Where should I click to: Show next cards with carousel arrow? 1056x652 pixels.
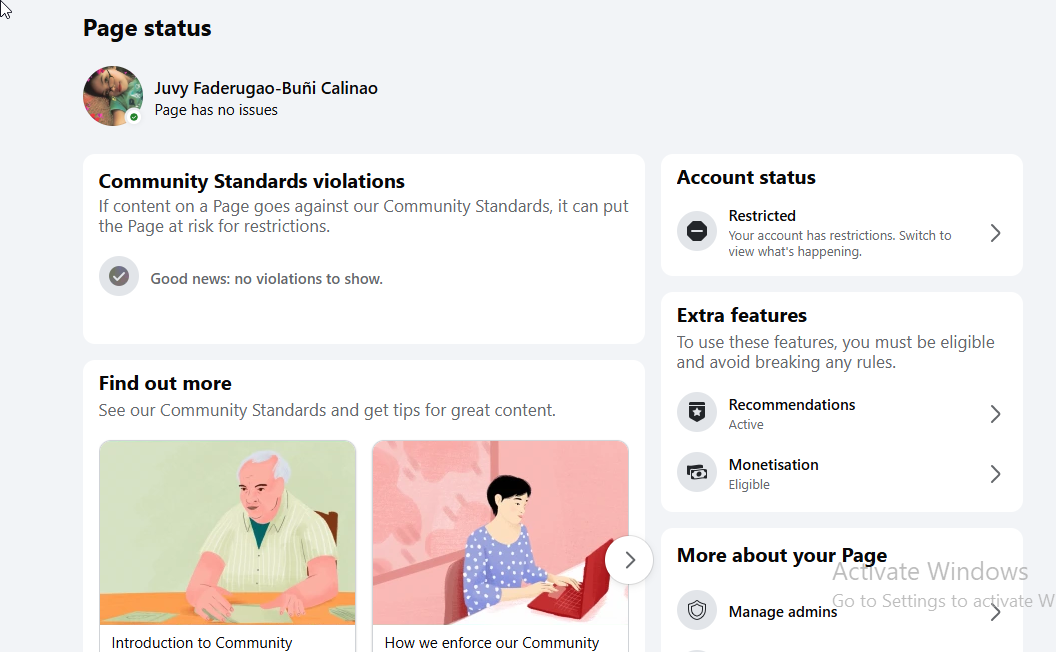pos(629,560)
